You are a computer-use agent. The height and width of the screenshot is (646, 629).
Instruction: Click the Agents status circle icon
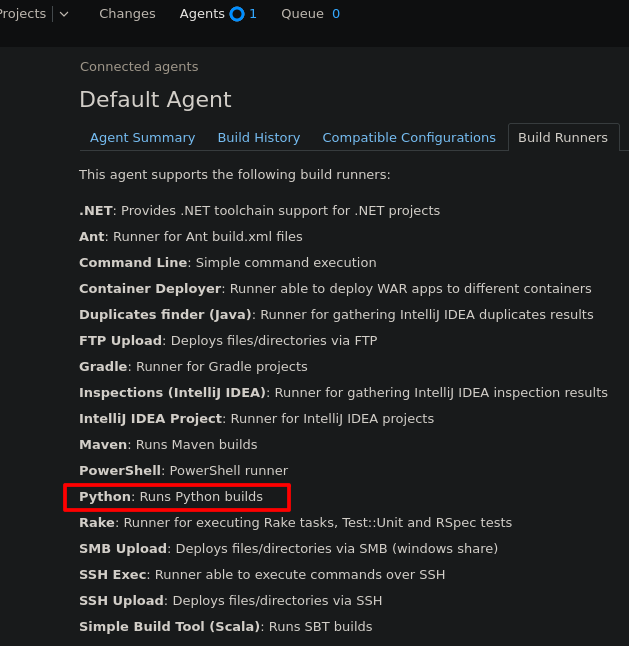237,14
